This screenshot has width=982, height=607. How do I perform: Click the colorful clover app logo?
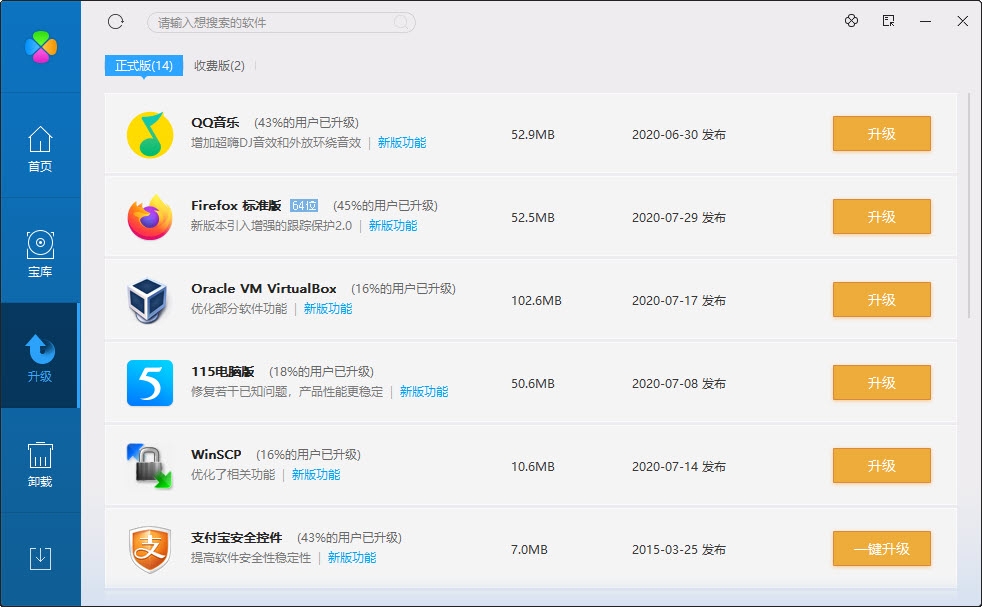(41, 46)
